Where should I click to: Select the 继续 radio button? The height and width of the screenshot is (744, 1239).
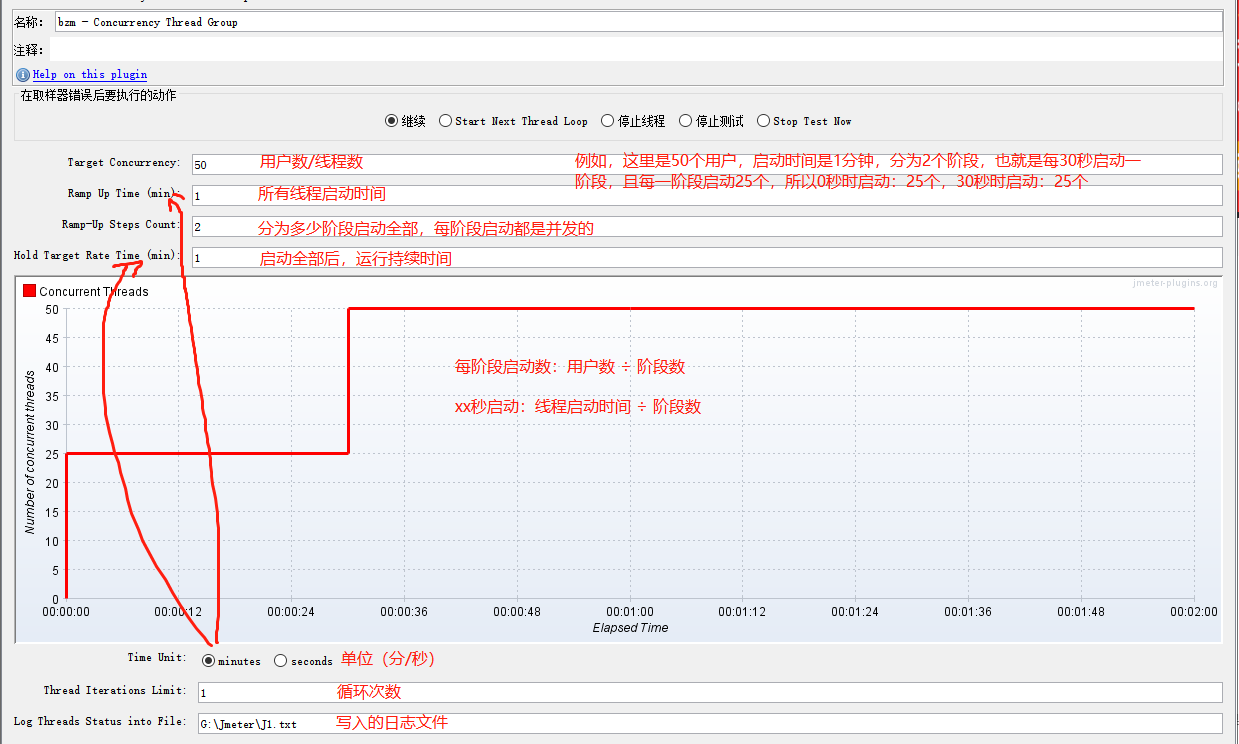coord(391,121)
